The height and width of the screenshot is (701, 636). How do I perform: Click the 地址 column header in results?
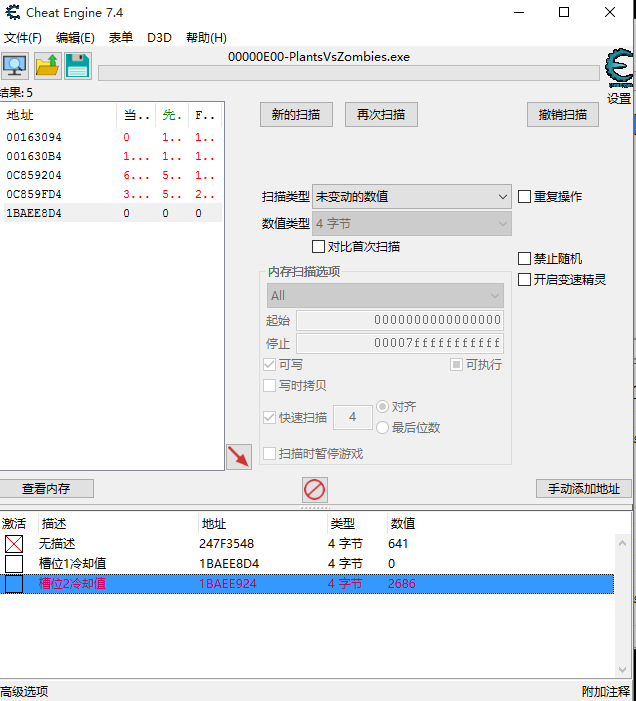pos(59,115)
